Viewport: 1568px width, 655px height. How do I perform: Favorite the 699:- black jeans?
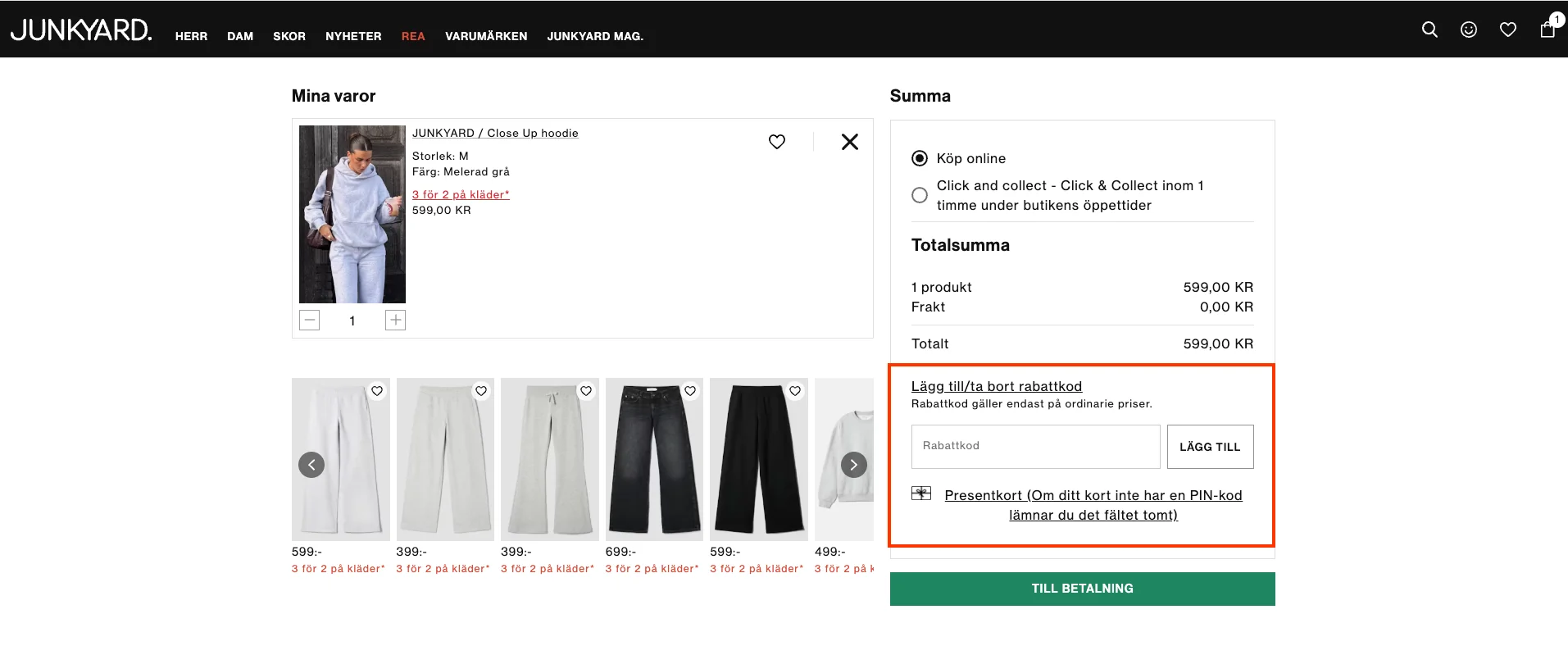[690, 391]
